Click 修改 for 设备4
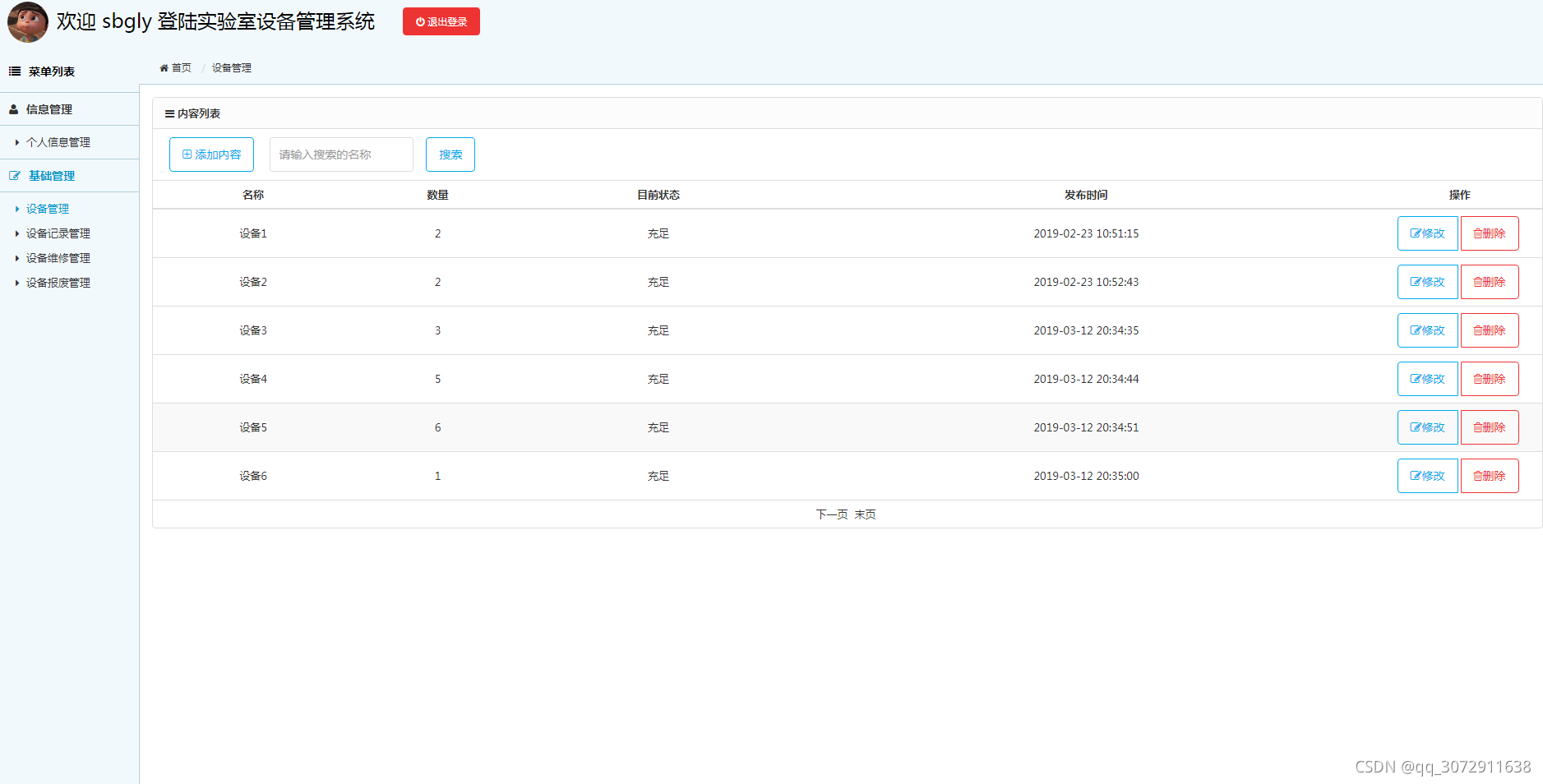Screen dimensions: 1543x784 [x=1428, y=379]
